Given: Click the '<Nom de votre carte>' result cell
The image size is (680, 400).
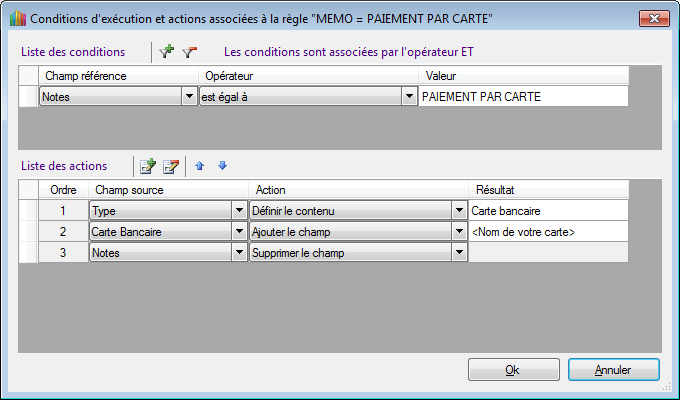Looking at the screenshot, I should pos(548,232).
